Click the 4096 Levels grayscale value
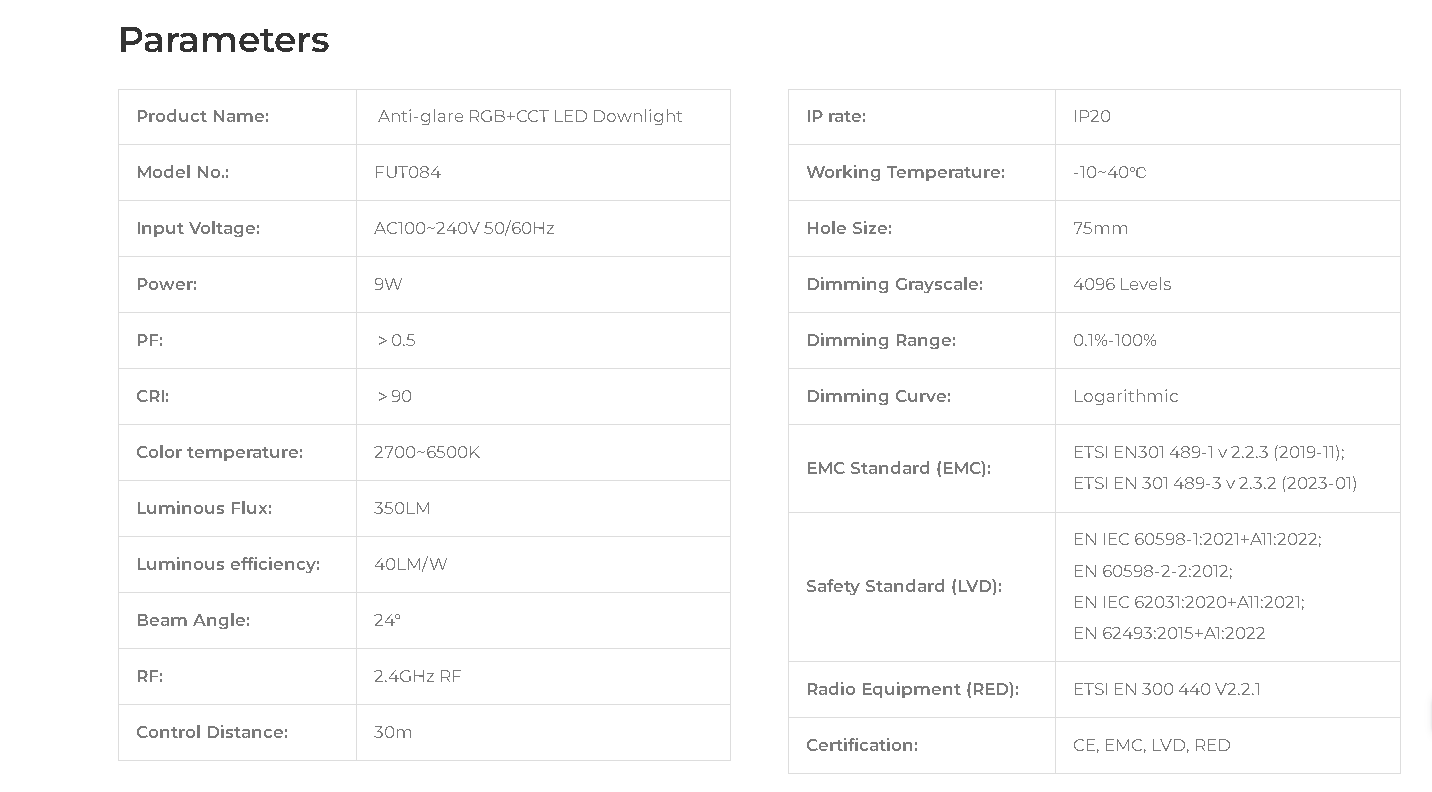Screen dimensions: 1432x792 tap(1122, 284)
